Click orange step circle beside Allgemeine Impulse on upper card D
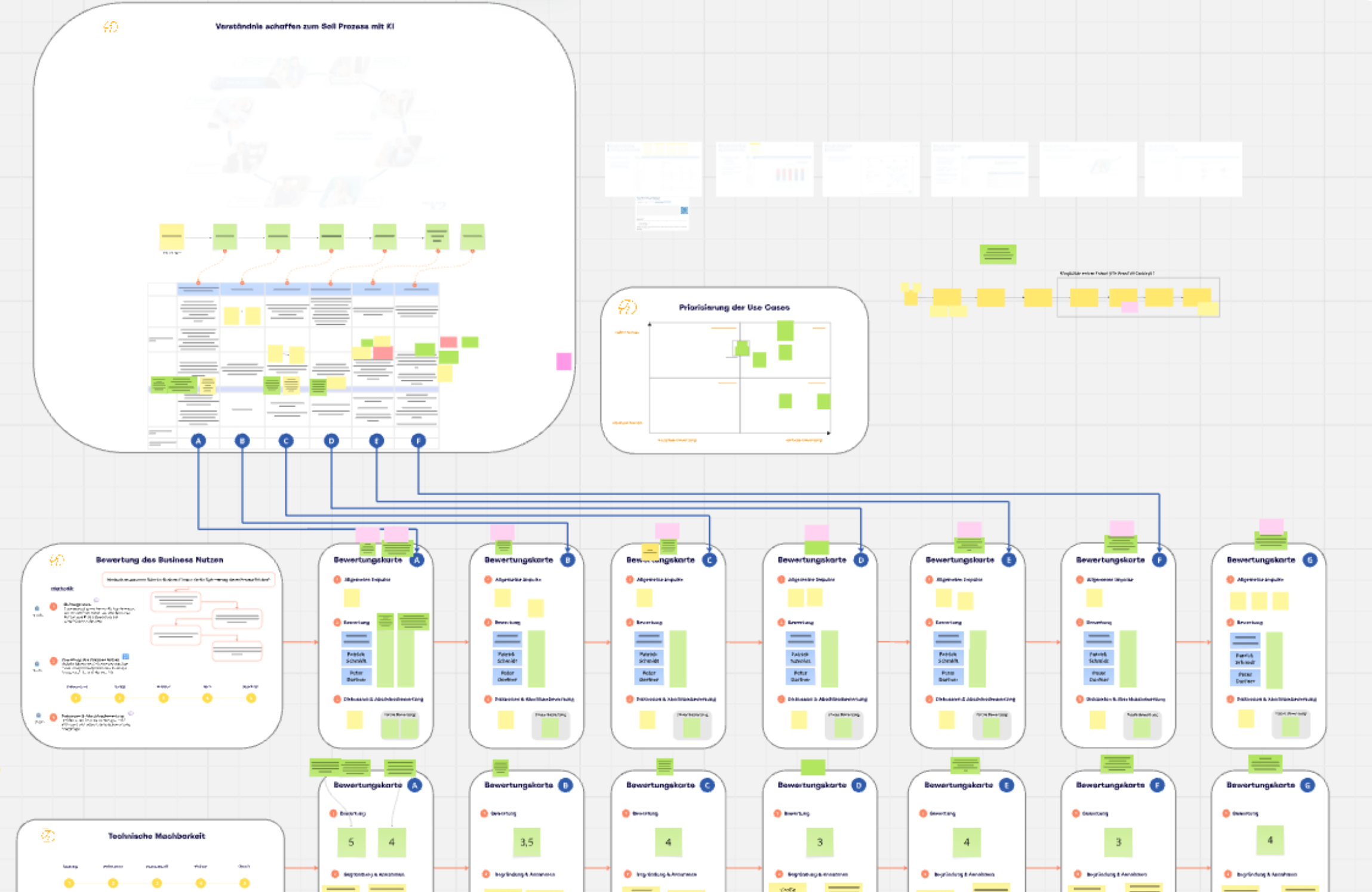Viewport: 1372px width, 892px height. pos(780,579)
